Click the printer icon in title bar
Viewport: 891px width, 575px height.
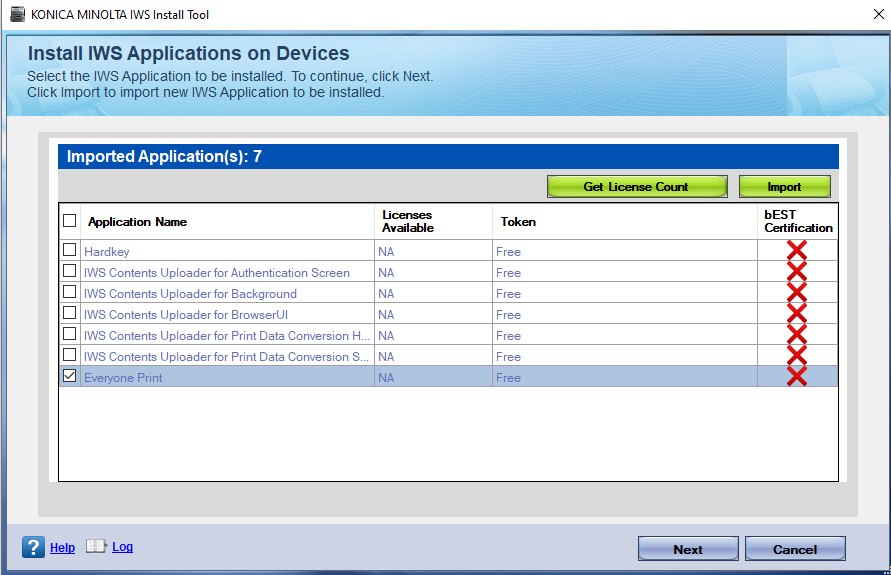(17, 15)
